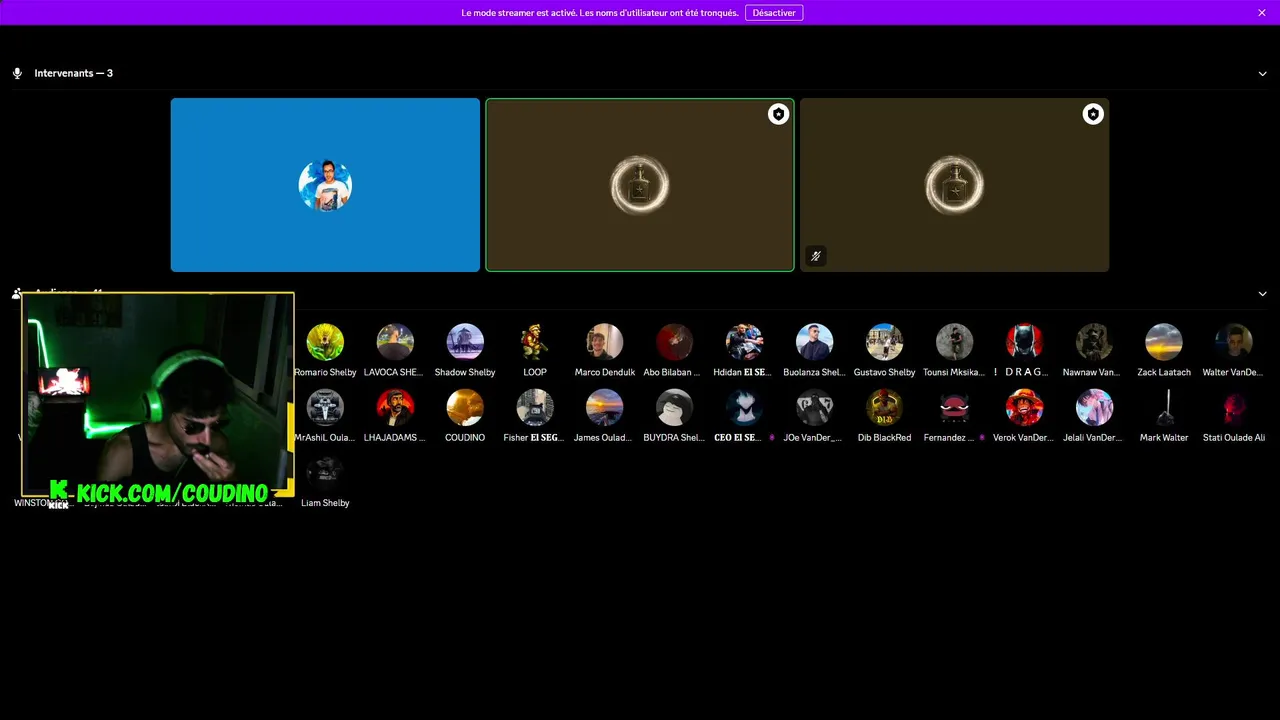This screenshot has height=720, width=1280.
Task: Click Tounsi Mksika... avatar
Action: pos(954,342)
